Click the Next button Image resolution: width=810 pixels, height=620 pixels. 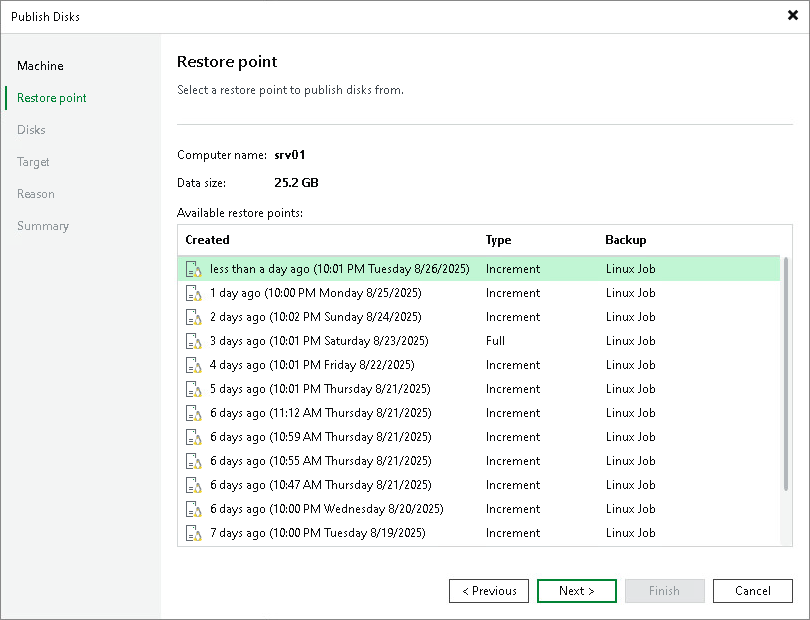point(577,591)
